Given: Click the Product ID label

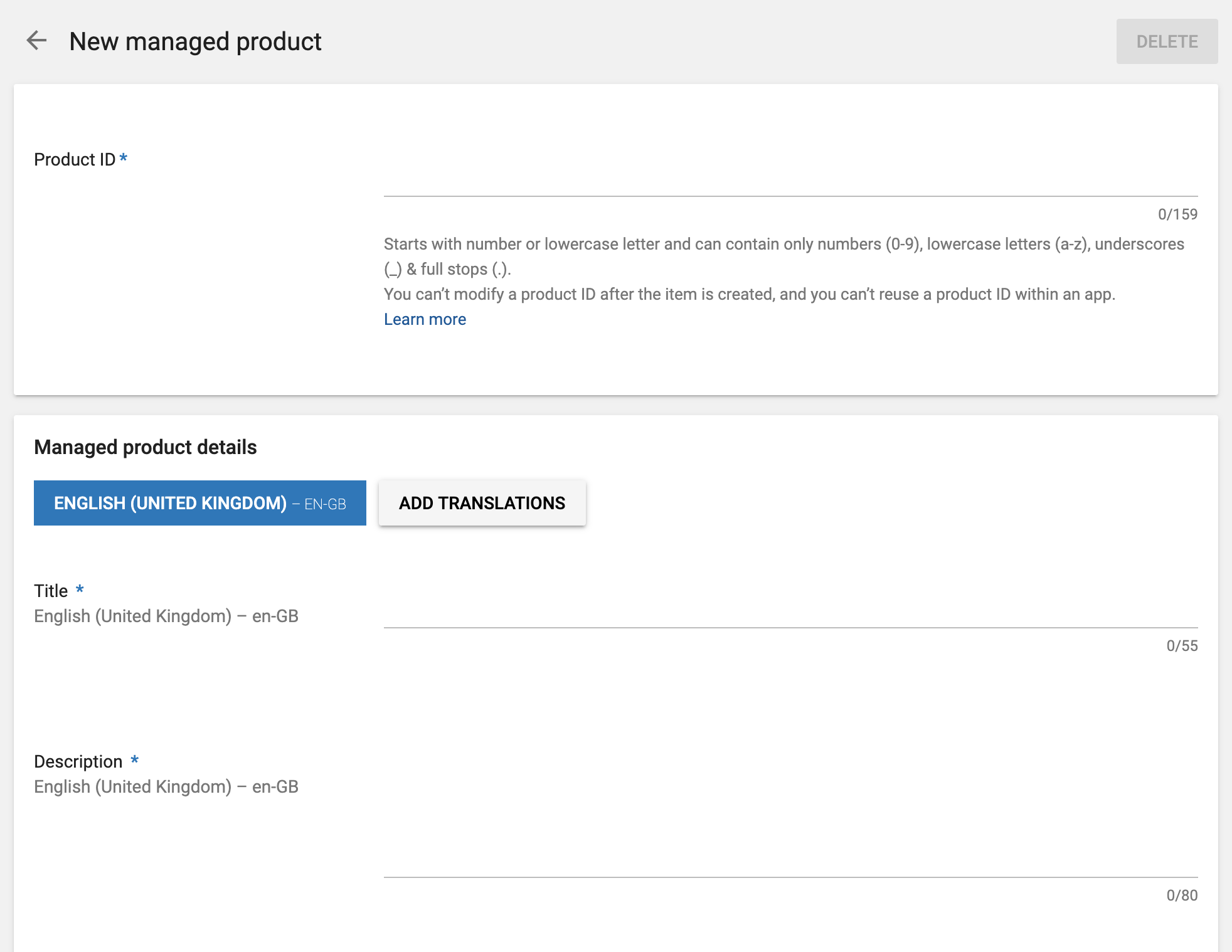Looking at the screenshot, I should click(75, 159).
